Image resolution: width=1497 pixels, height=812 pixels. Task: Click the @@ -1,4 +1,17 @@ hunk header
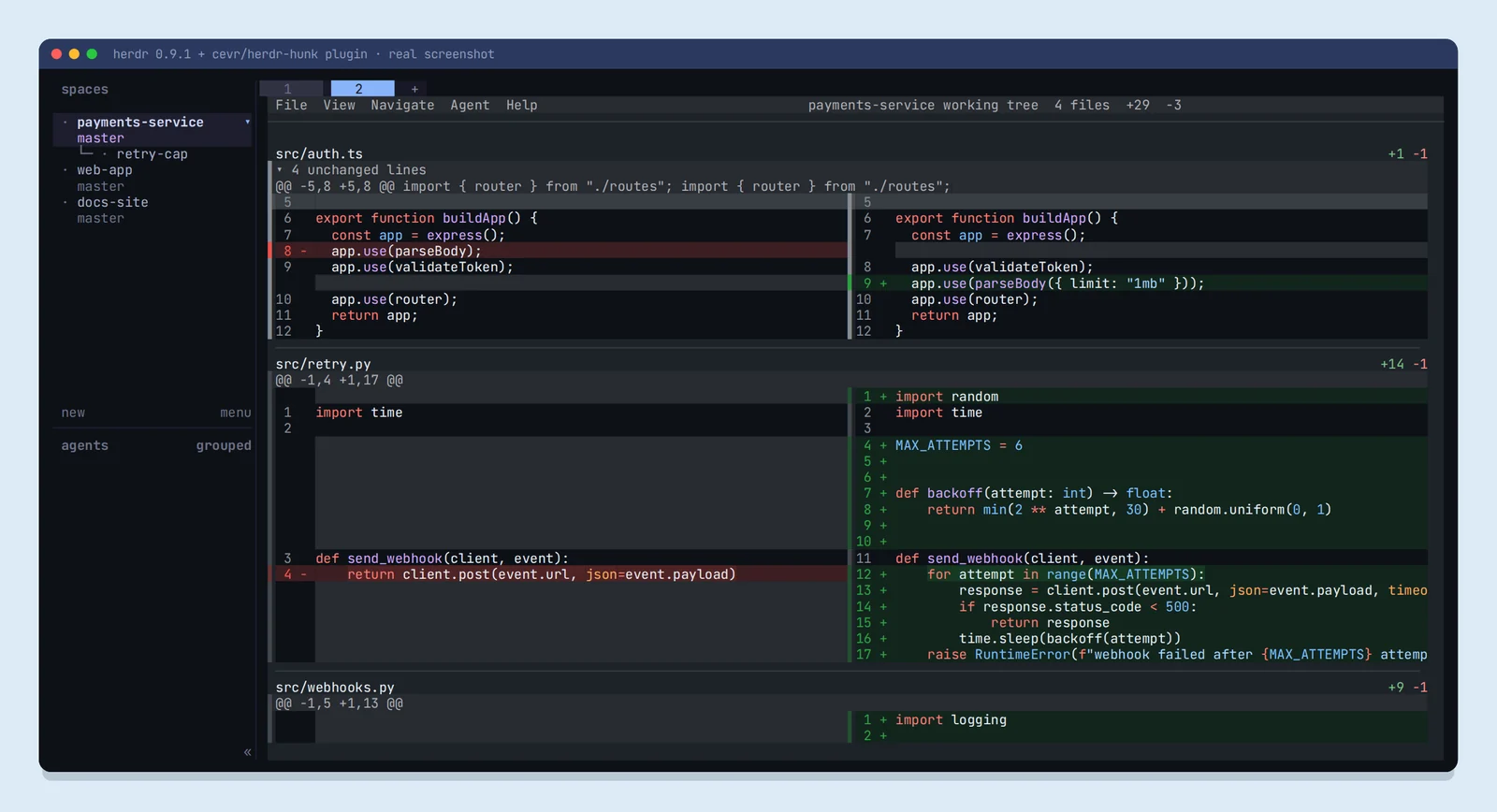point(339,381)
